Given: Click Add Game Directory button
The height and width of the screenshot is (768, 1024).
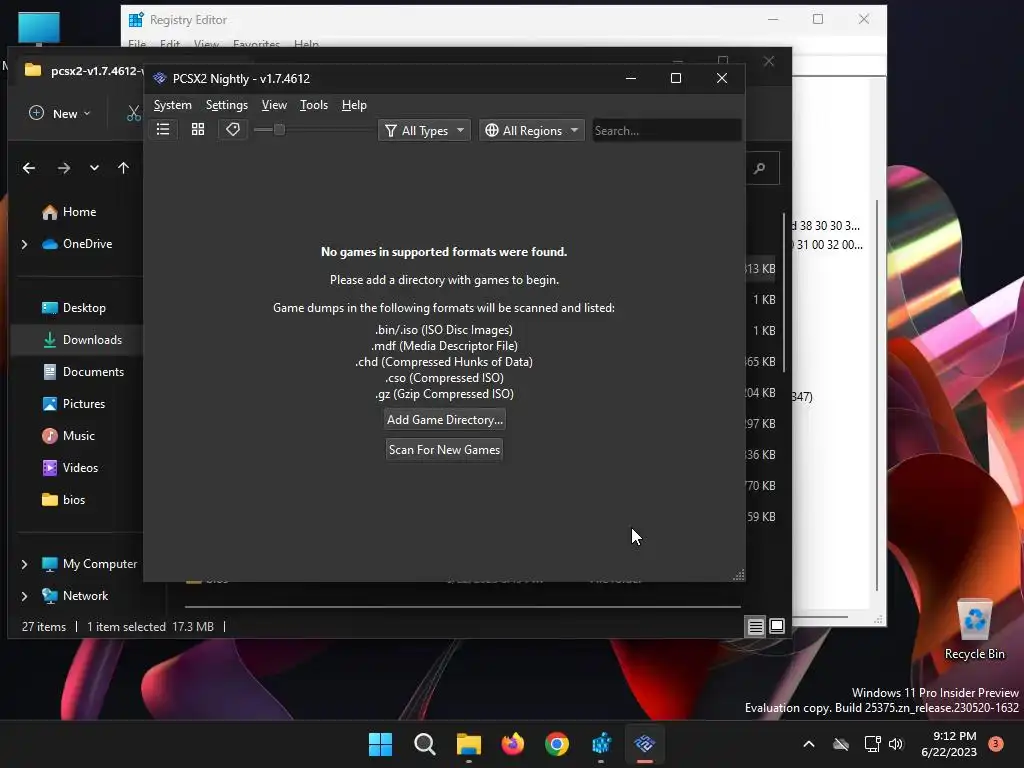Looking at the screenshot, I should click(445, 419).
